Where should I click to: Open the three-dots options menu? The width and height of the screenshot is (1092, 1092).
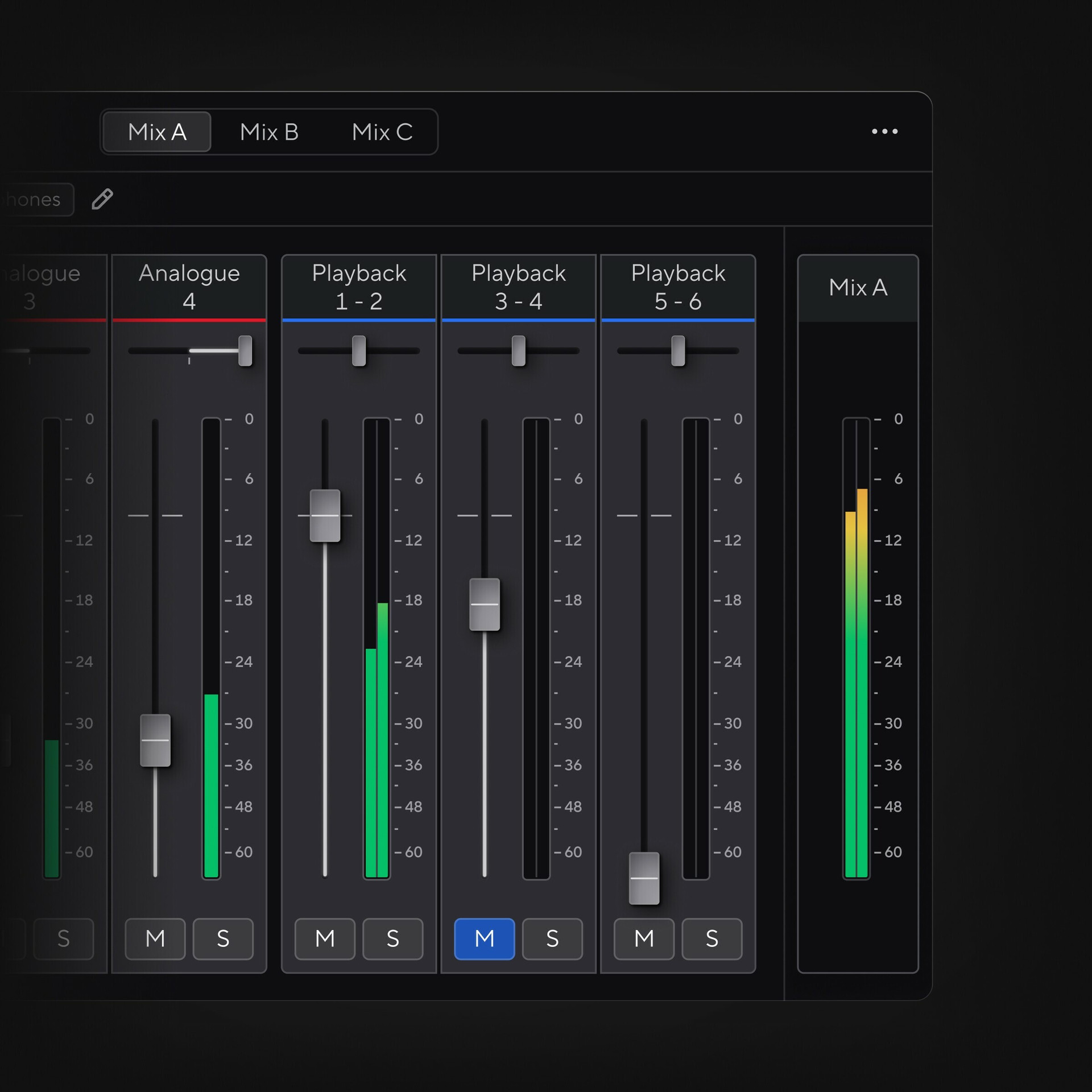point(884,131)
